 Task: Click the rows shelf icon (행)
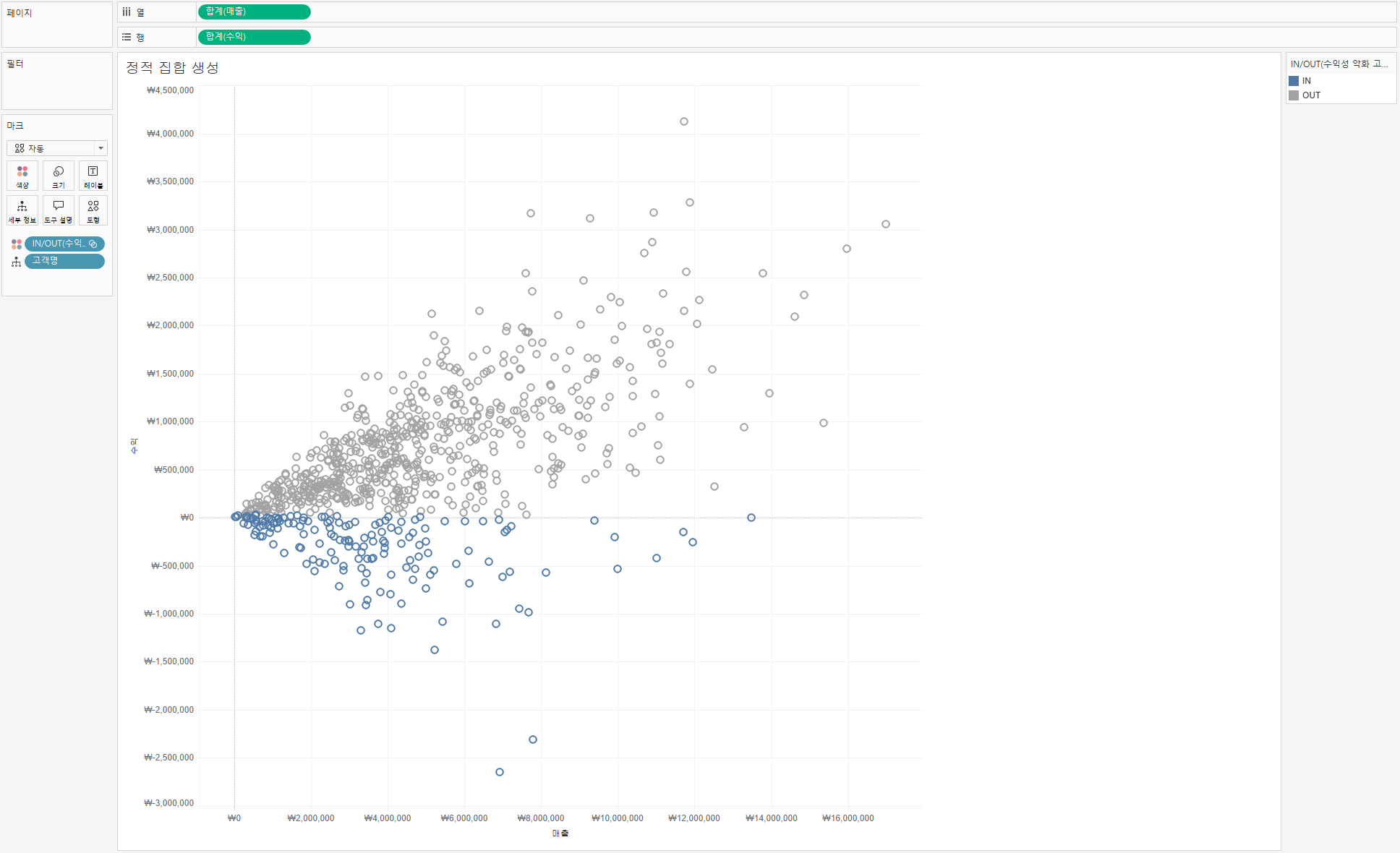point(127,37)
